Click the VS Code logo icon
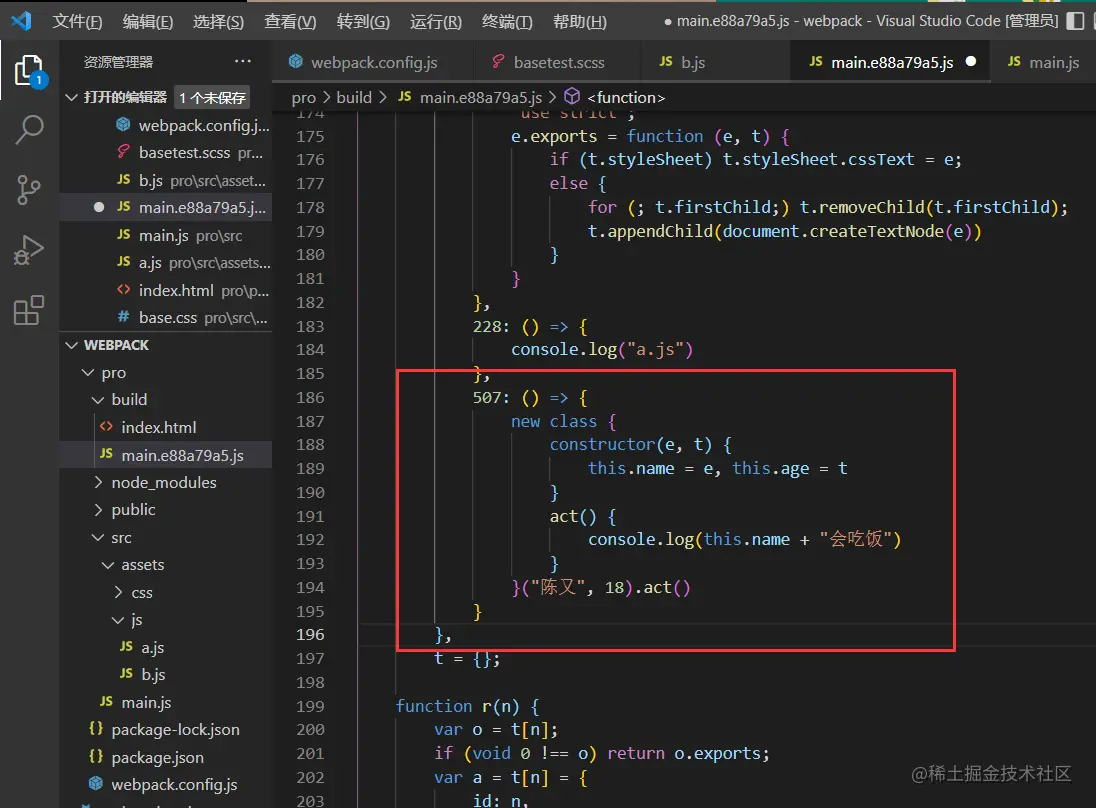The height and width of the screenshot is (808, 1096). [x=22, y=21]
